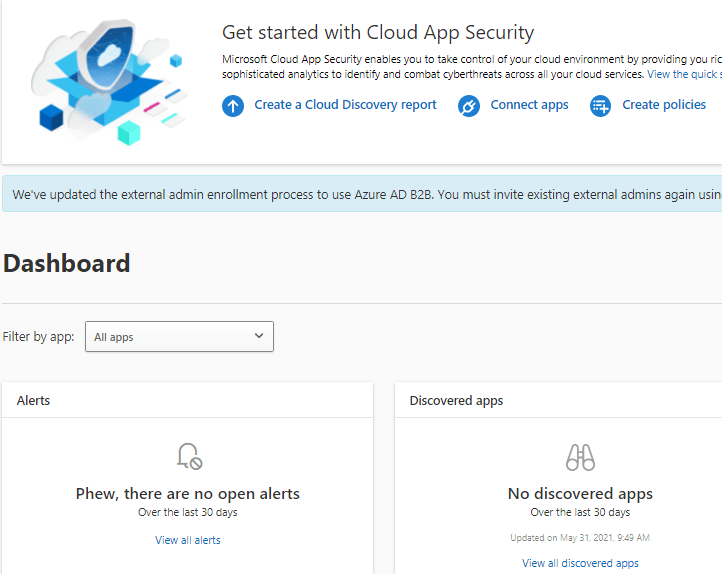Click the "Updated on May 31, 2021" timestamp
Screen dimensions: 722x574
580,537
